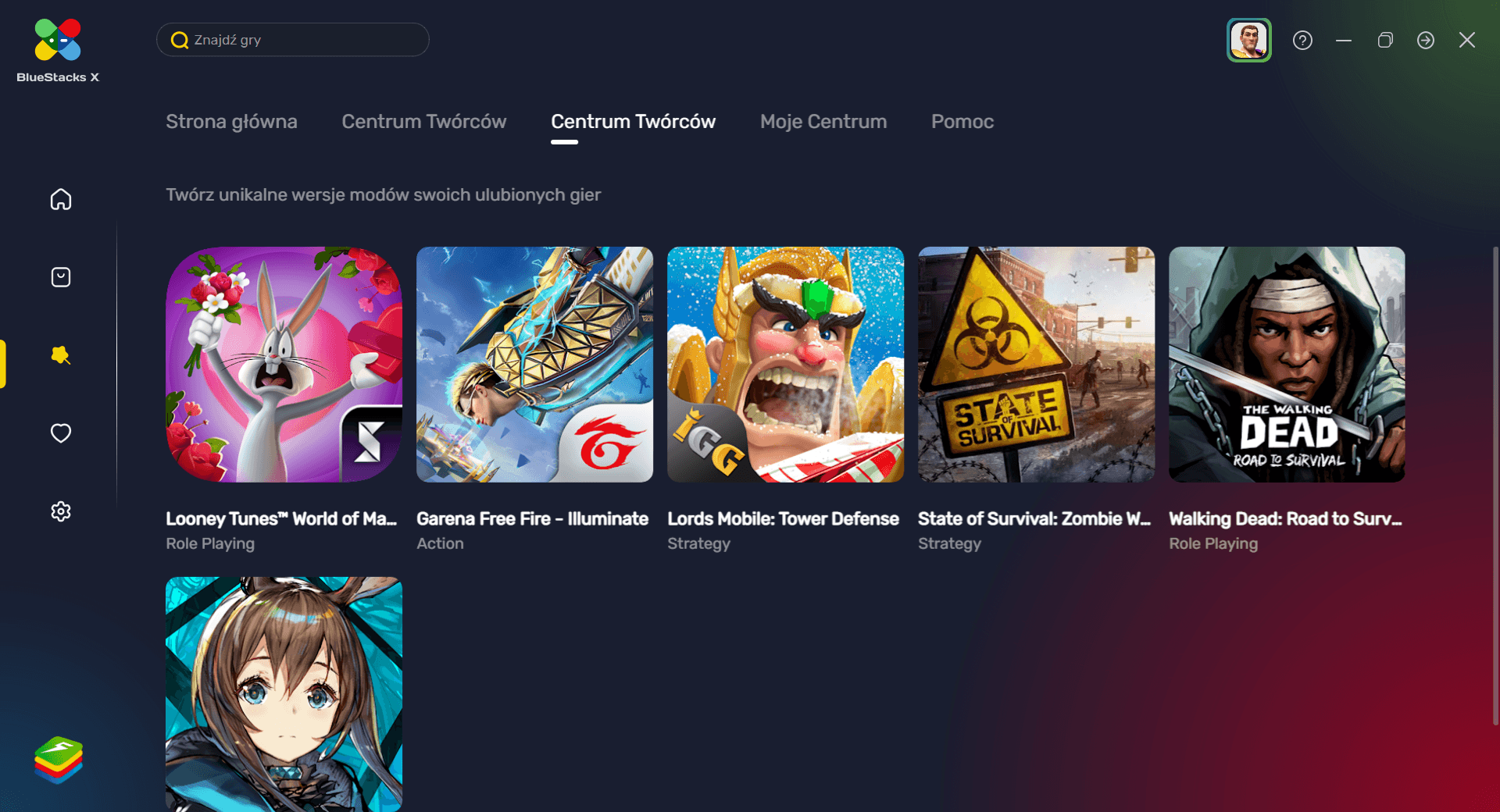Click Walking Dead: Road to Surv... title

click(x=1285, y=519)
